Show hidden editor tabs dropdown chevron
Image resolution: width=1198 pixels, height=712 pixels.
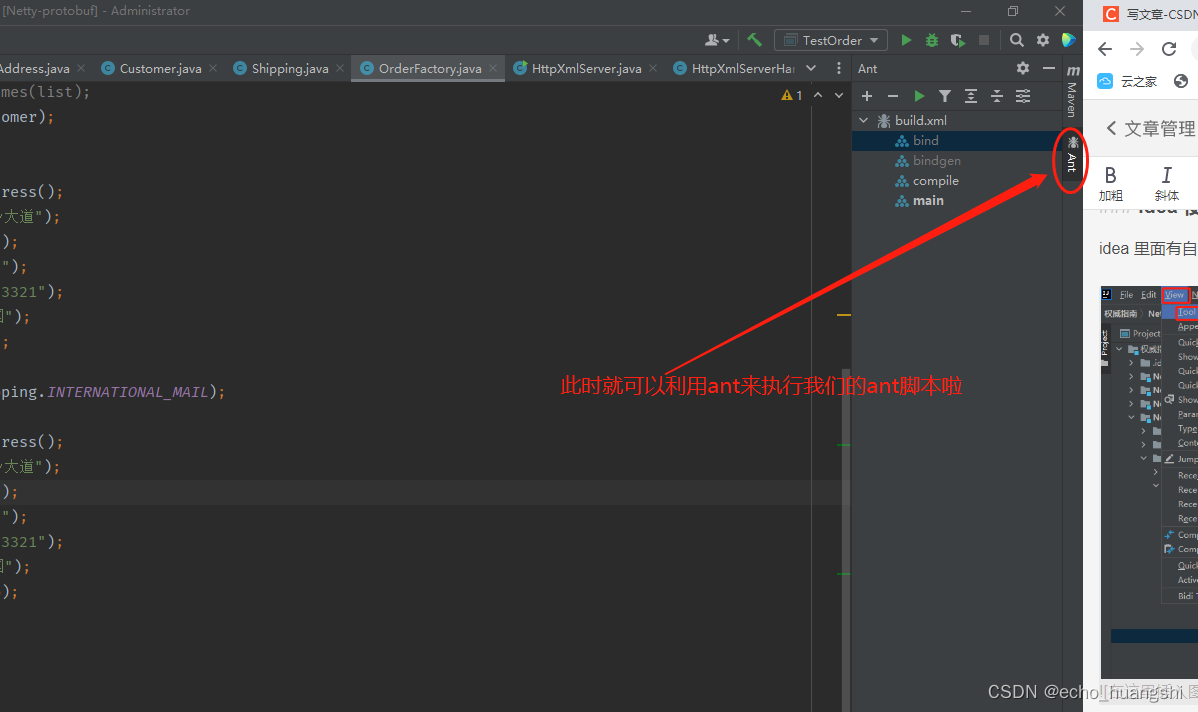point(811,68)
